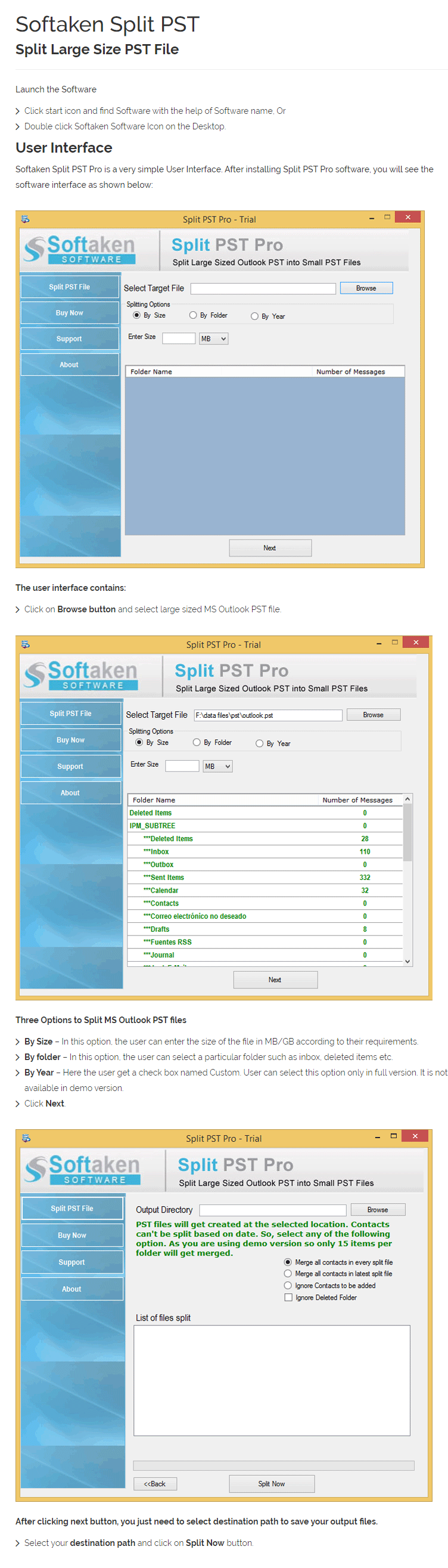
Task: Click Softaken Software logo in second screenshot
Action: (x=81, y=675)
